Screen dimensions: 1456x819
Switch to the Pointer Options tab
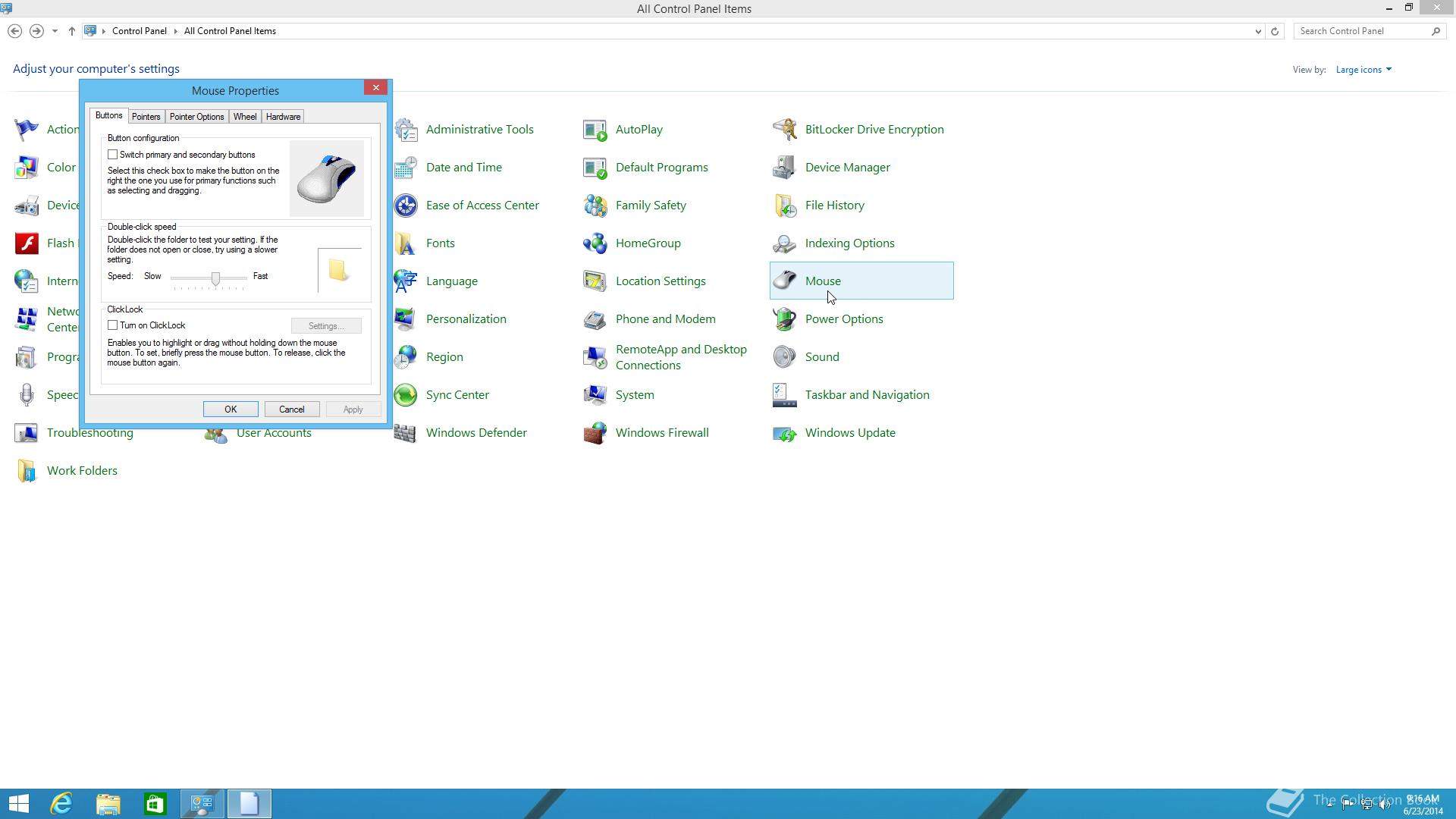pyautogui.click(x=196, y=117)
